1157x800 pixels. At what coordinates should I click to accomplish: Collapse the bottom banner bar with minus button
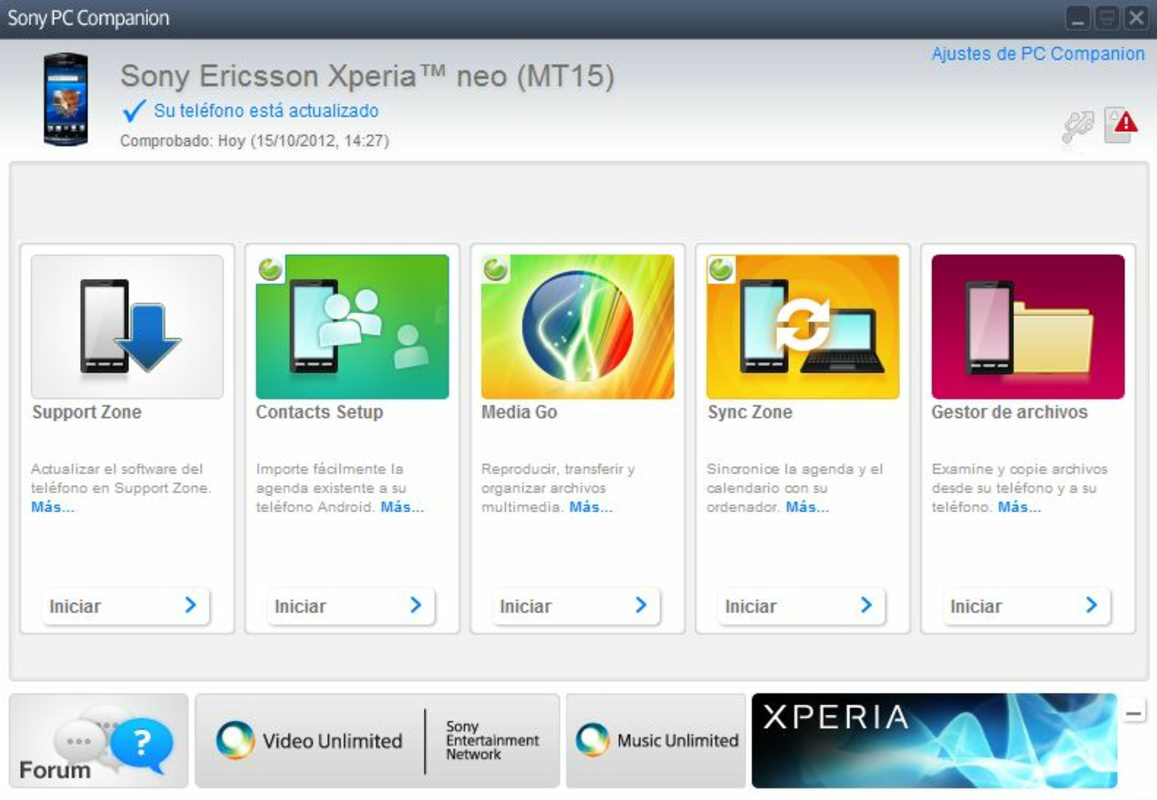point(1134,713)
